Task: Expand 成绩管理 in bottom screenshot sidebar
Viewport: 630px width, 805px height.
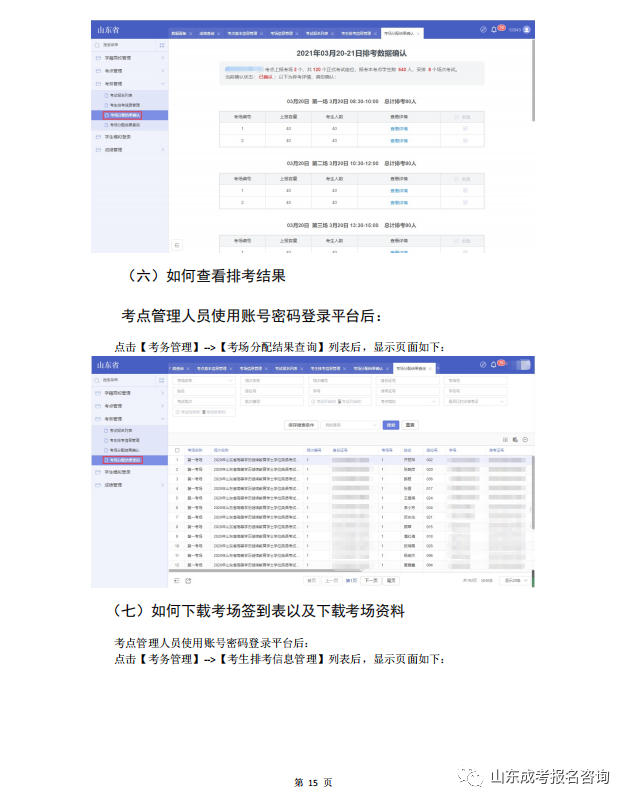Action: (x=130, y=485)
